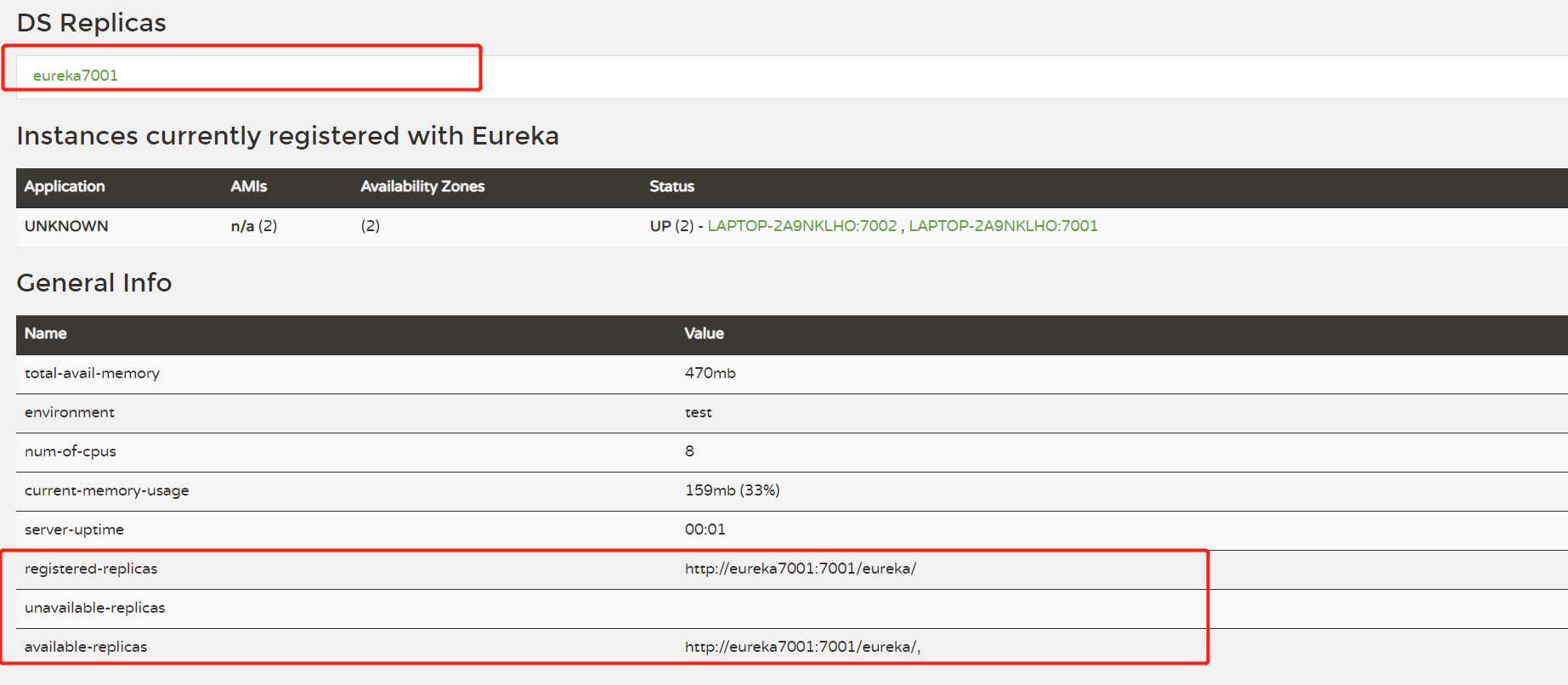The height and width of the screenshot is (685, 1568).
Task: Open instance link LAPTOP-2A9NKLHO:7001
Action: tap(1004, 226)
